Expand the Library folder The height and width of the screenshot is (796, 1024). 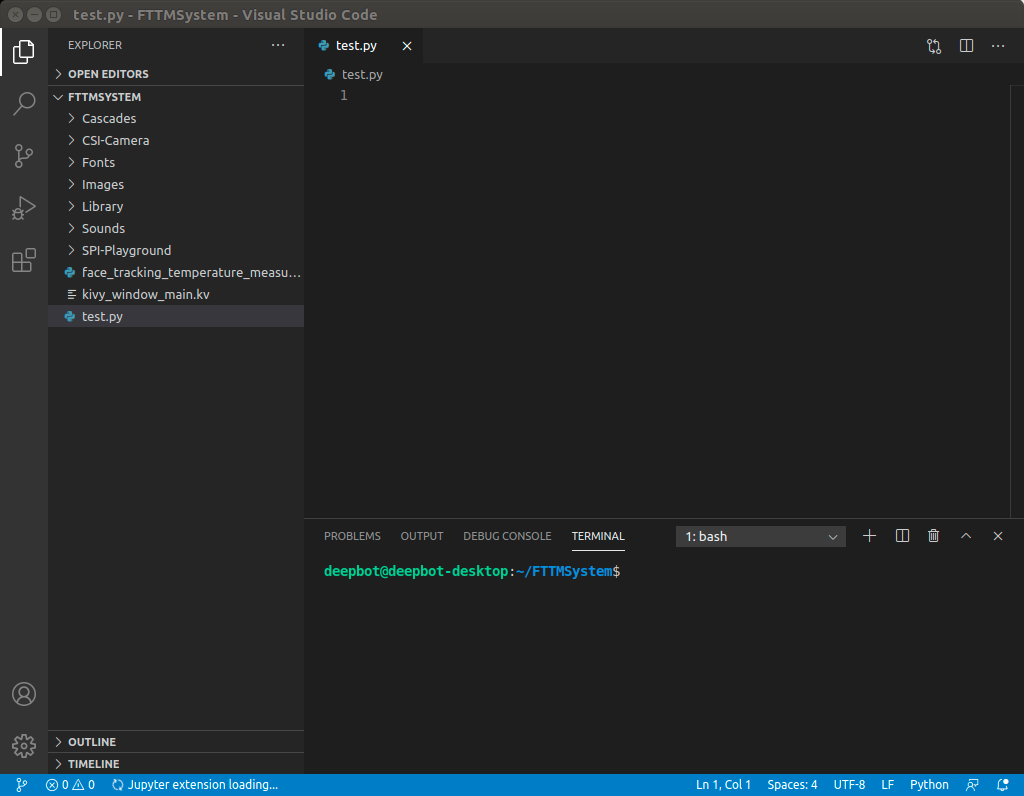[176, 206]
